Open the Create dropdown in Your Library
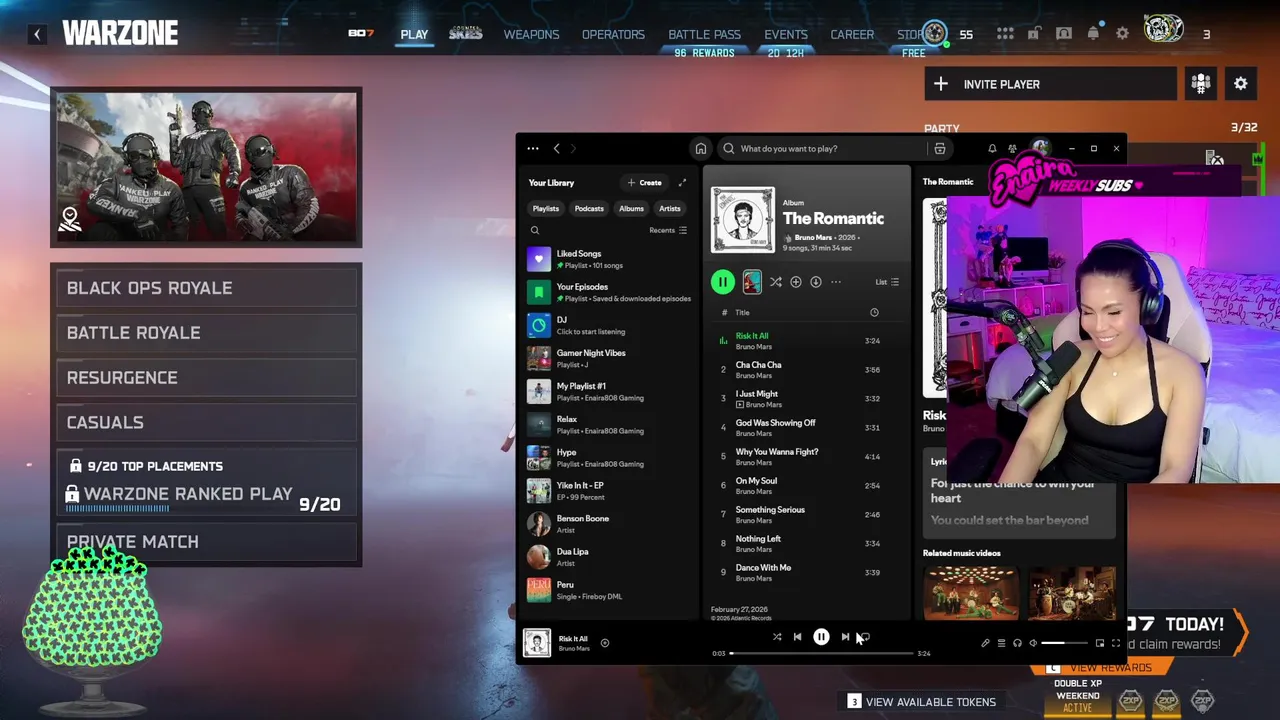Image resolution: width=1280 pixels, height=720 pixels. click(x=644, y=183)
